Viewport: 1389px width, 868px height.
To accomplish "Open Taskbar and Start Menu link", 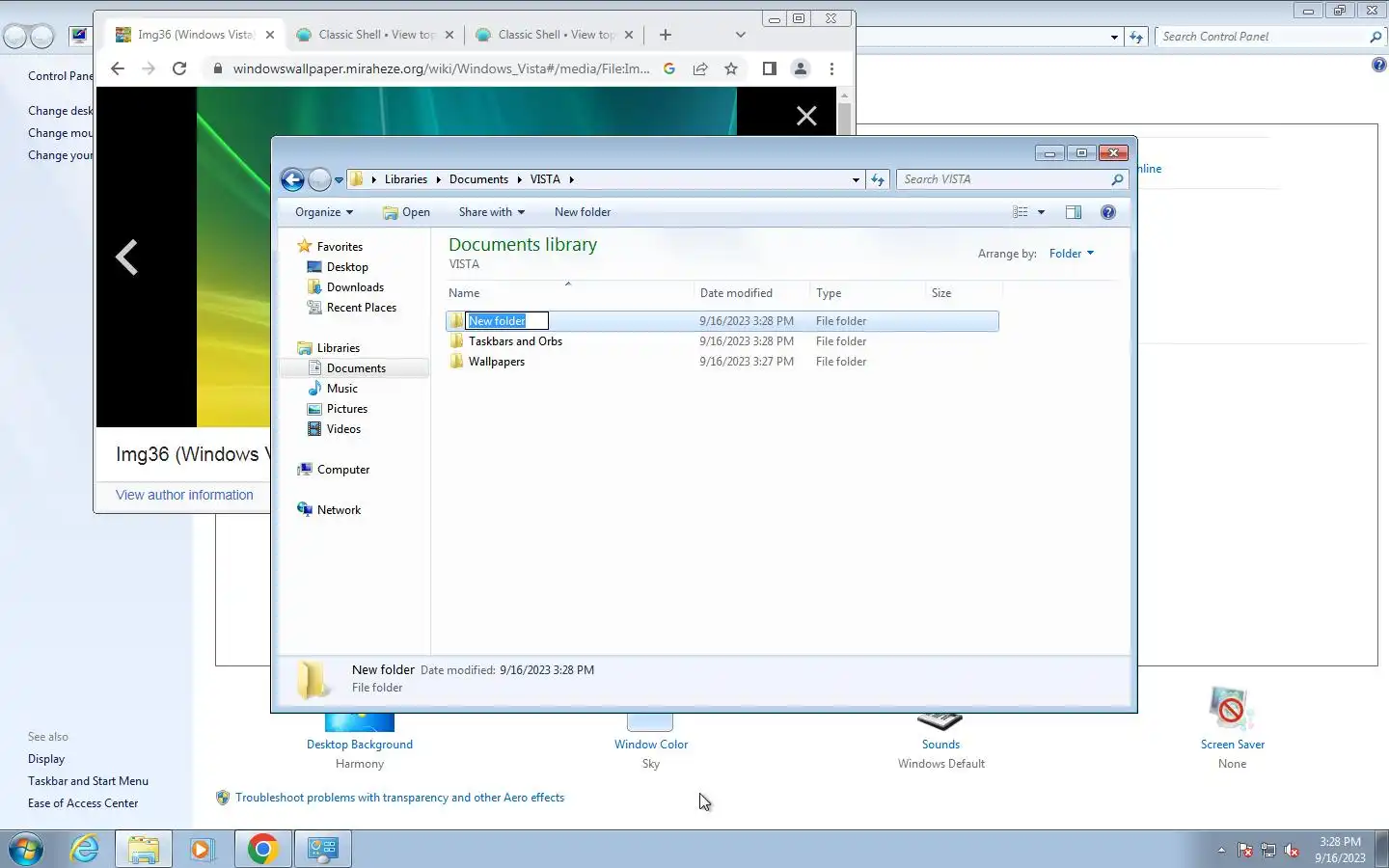I will pos(88,781).
